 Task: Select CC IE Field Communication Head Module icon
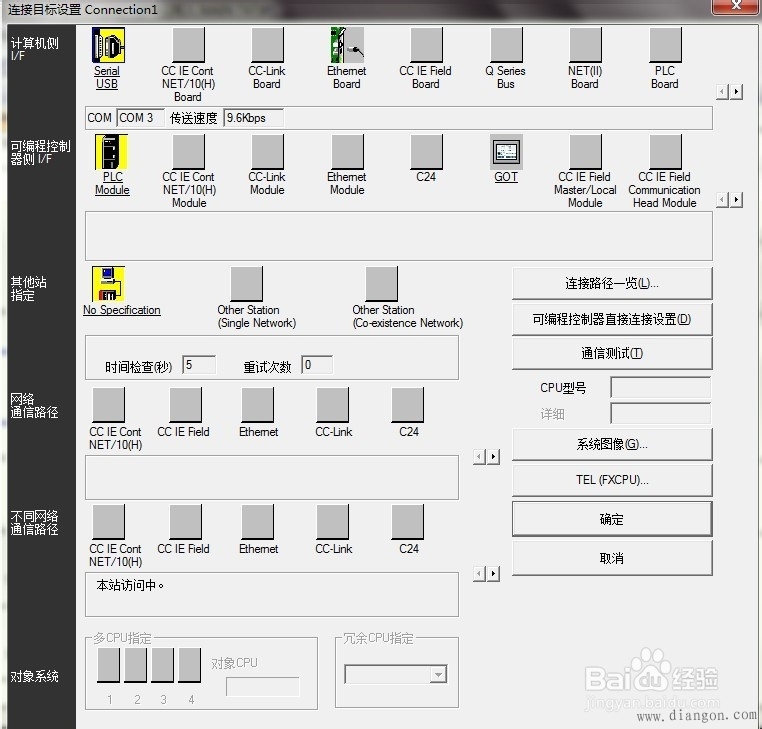click(x=664, y=152)
